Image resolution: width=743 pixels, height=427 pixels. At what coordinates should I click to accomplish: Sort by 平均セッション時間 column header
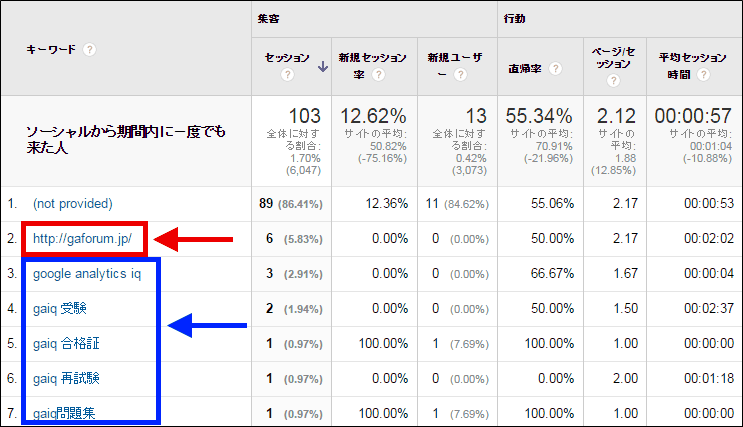pyautogui.click(x=691, y=58)
